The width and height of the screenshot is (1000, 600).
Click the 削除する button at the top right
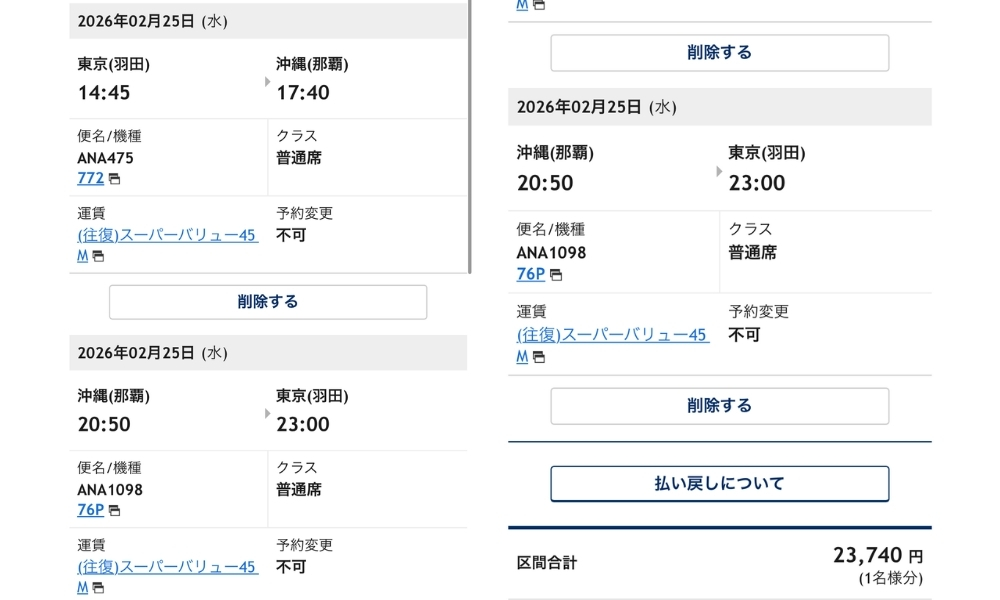point(719,52)
